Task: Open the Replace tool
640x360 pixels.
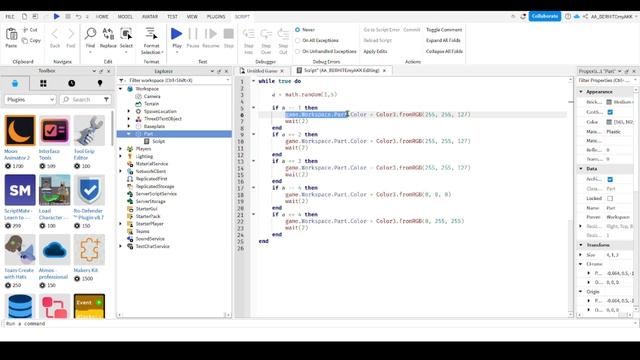Action: click(108, 34)
